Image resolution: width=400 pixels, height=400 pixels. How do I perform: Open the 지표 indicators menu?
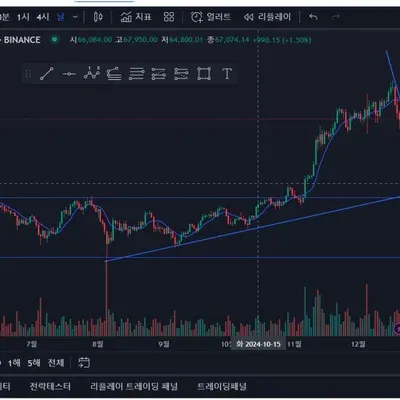[136, 17]
